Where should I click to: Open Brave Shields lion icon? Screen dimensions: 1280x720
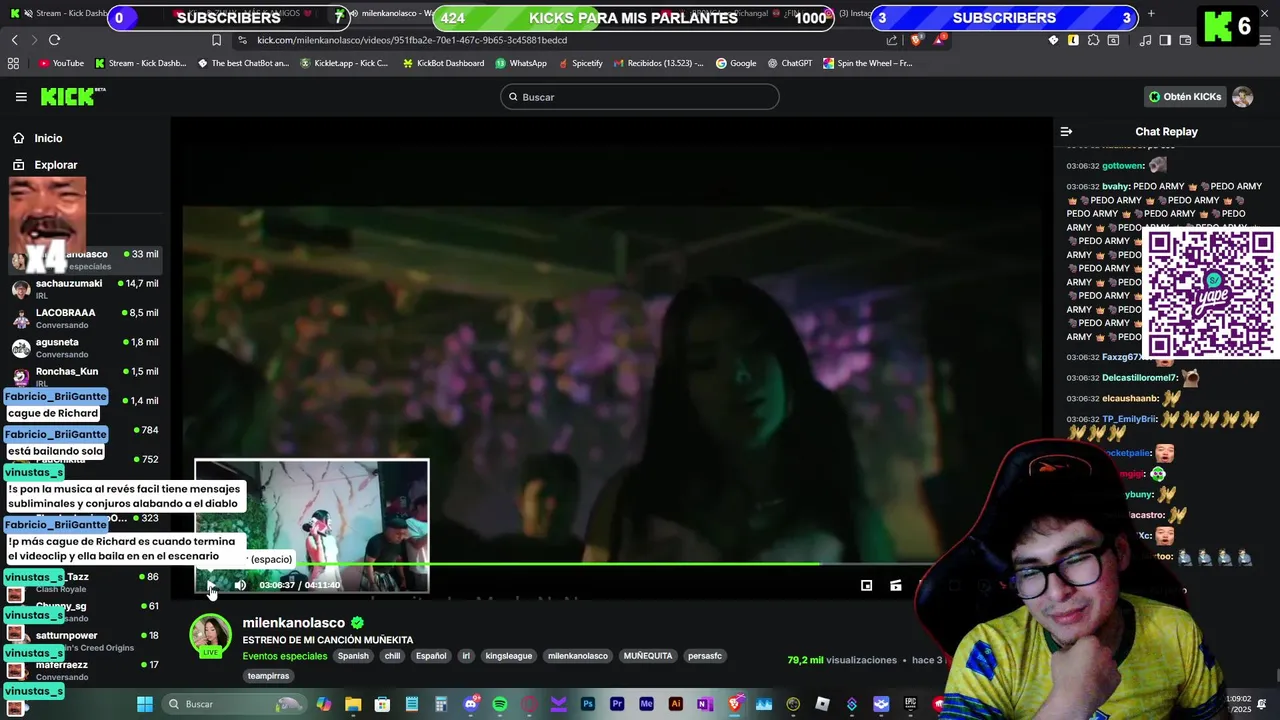(x=916, y=40)
